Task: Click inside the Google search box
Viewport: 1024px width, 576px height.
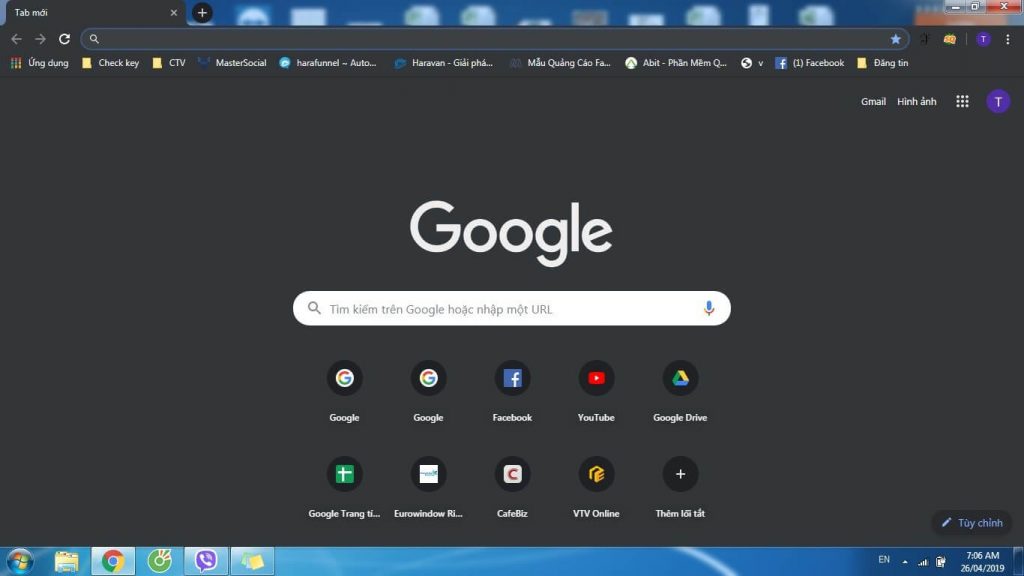Action: coord(500,308)
